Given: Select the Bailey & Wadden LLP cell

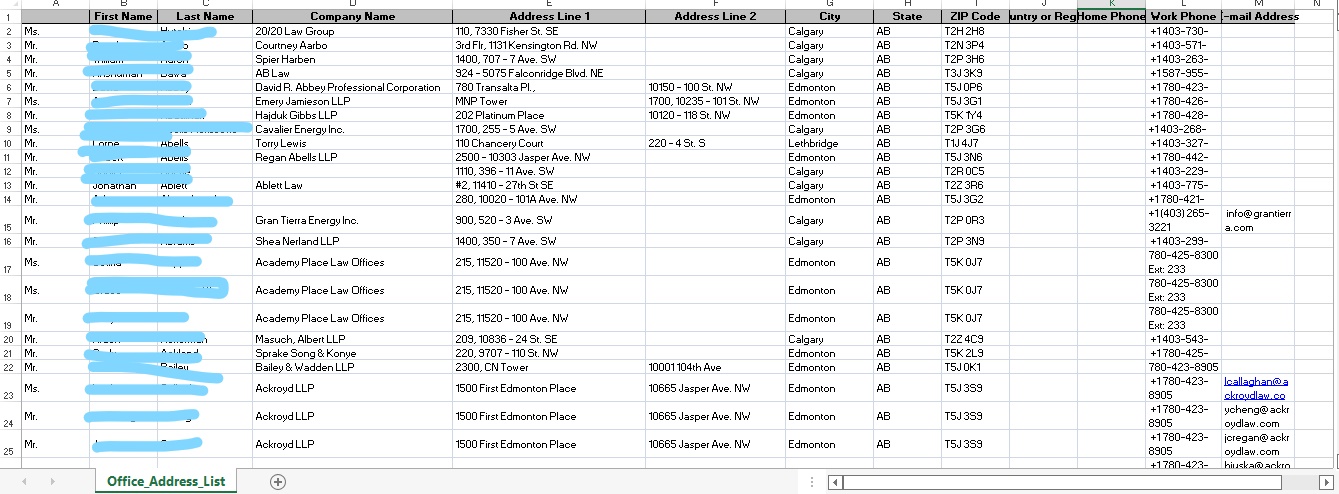Looking at the screenshot, I should pos(352,367).
